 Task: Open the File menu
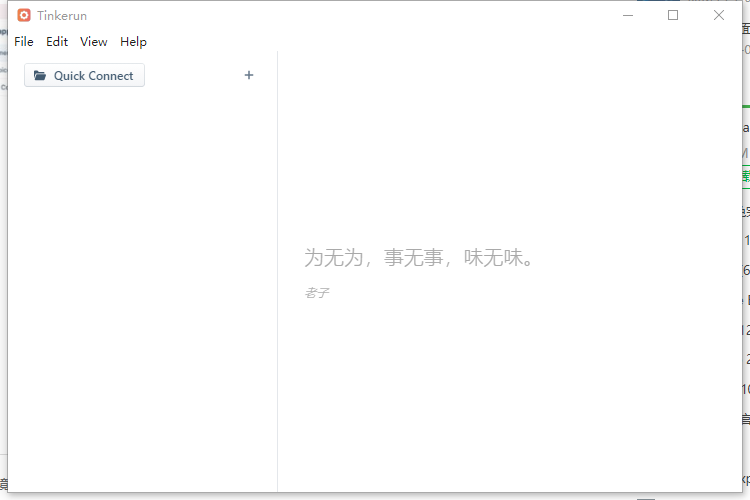24,42
